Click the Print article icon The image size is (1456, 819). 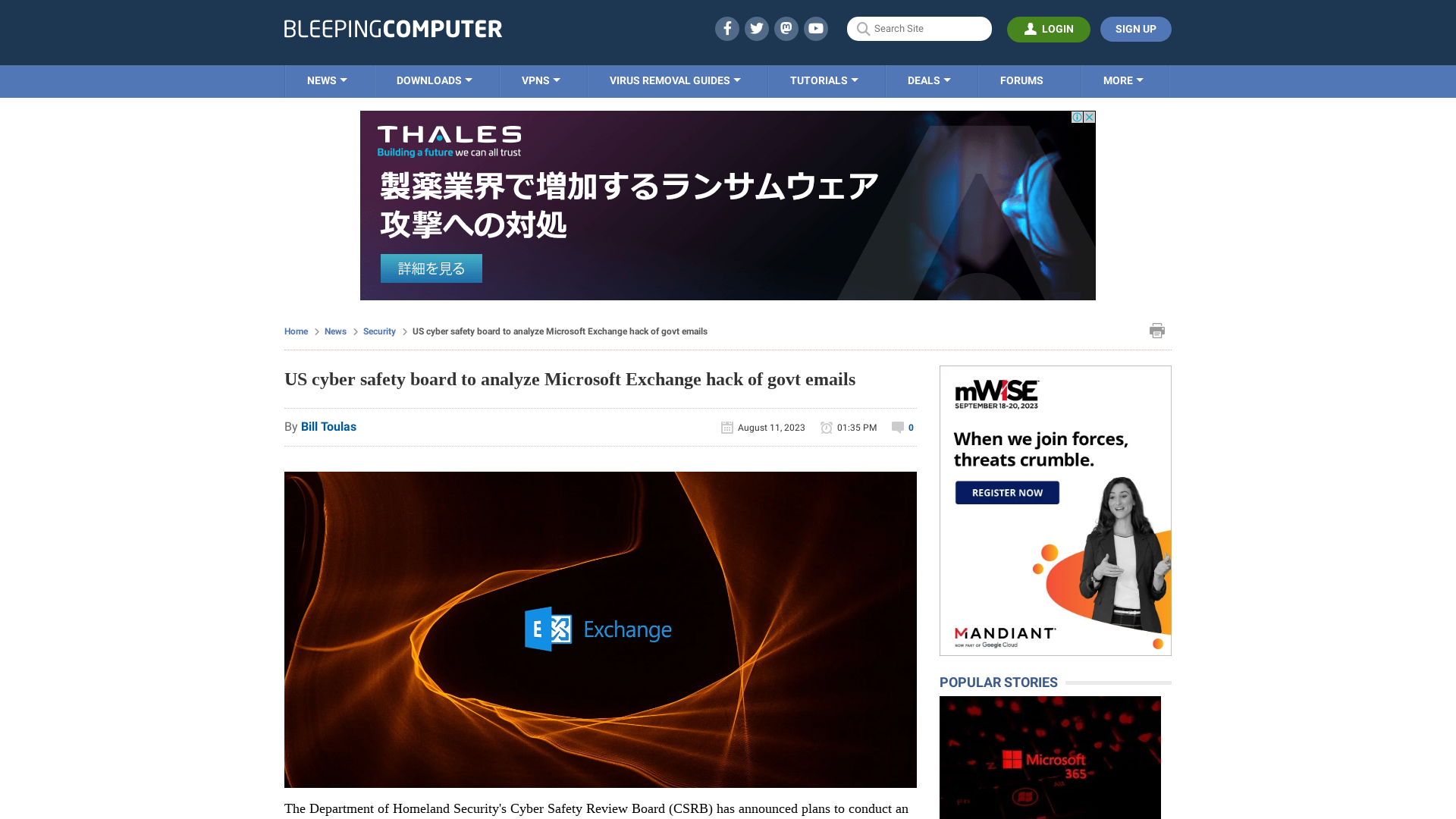tap(1157, 330)
